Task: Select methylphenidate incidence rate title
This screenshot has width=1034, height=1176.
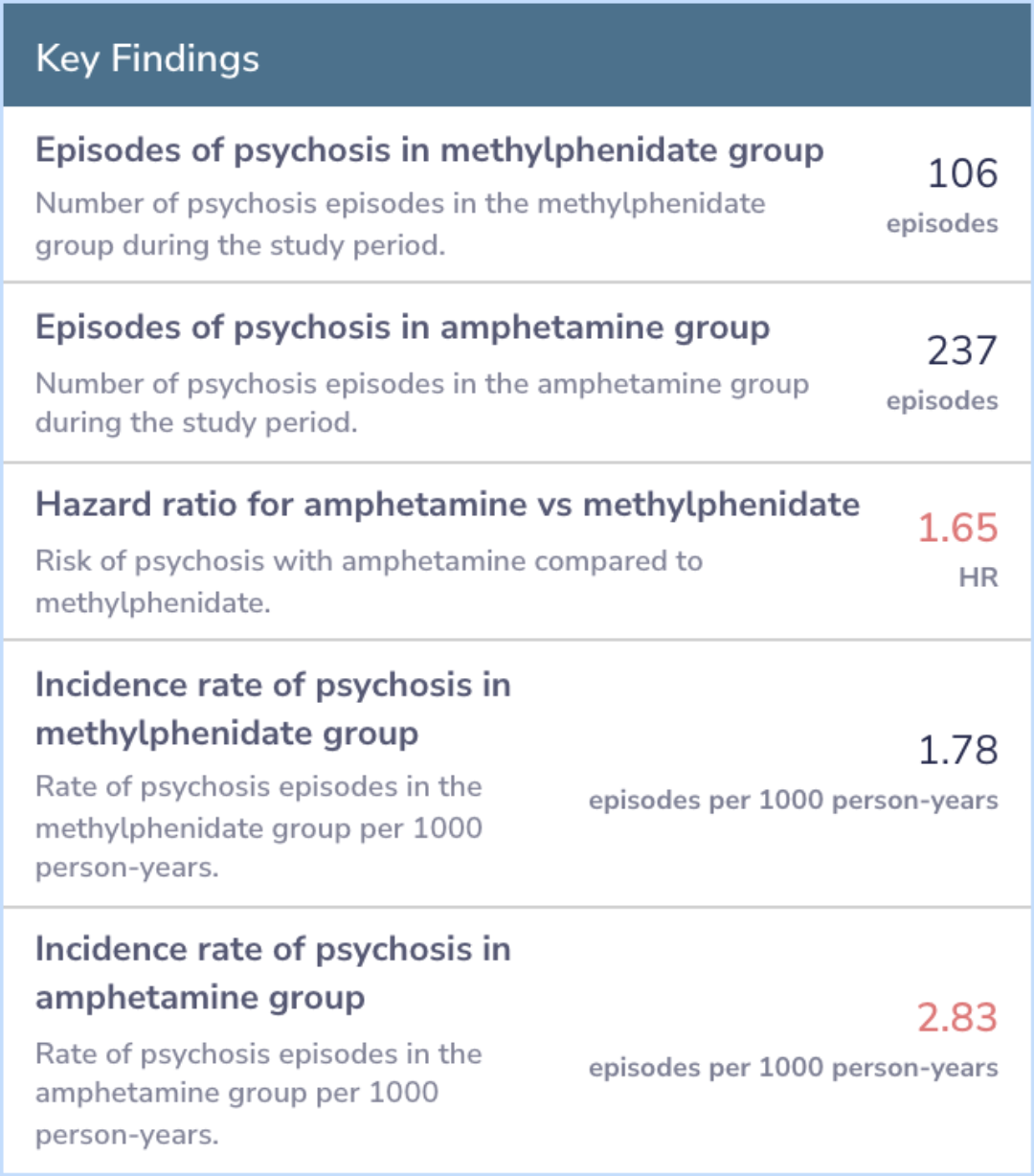Action: pyautogui.click(x=273, y=709)
